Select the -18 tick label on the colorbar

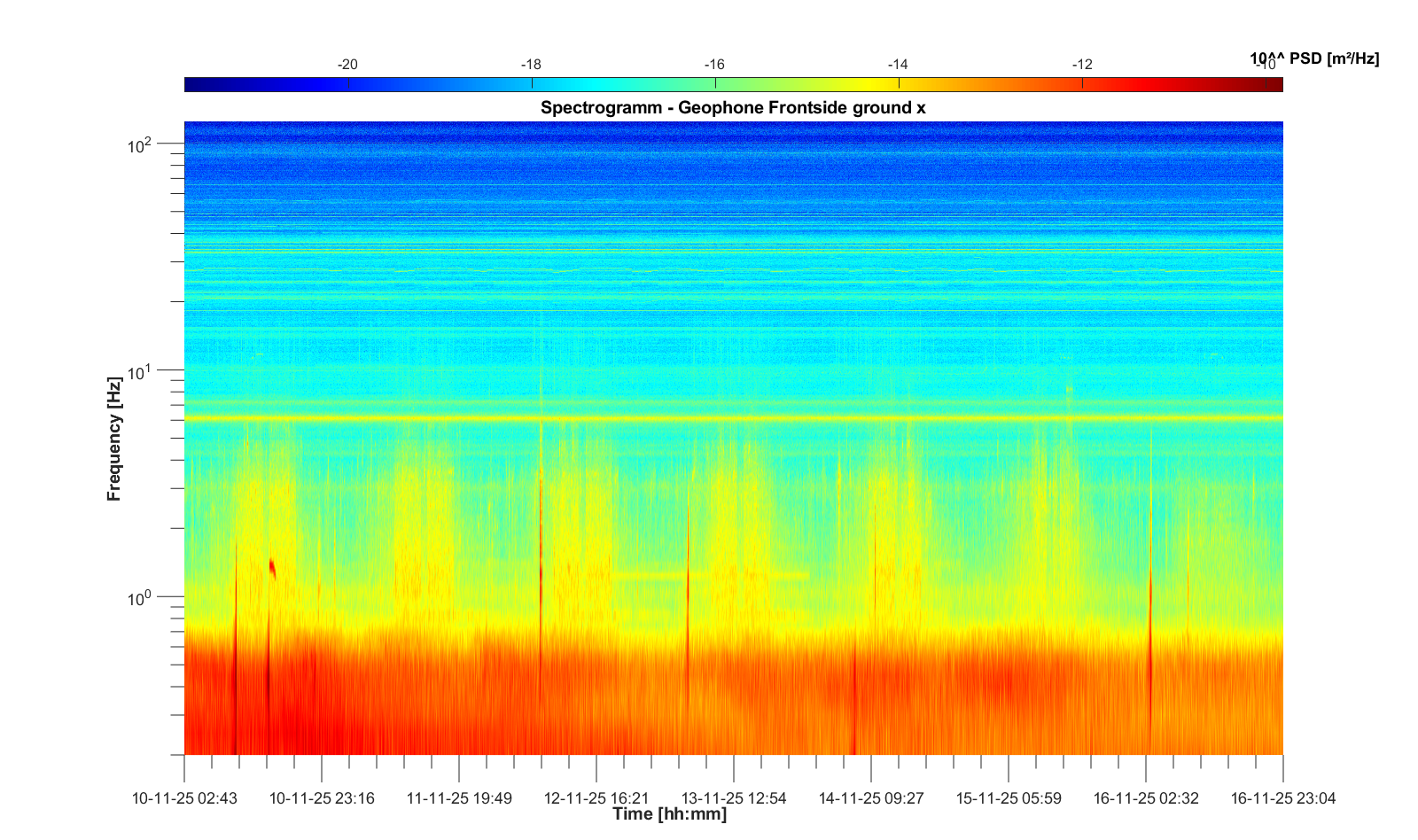point(531,65)
